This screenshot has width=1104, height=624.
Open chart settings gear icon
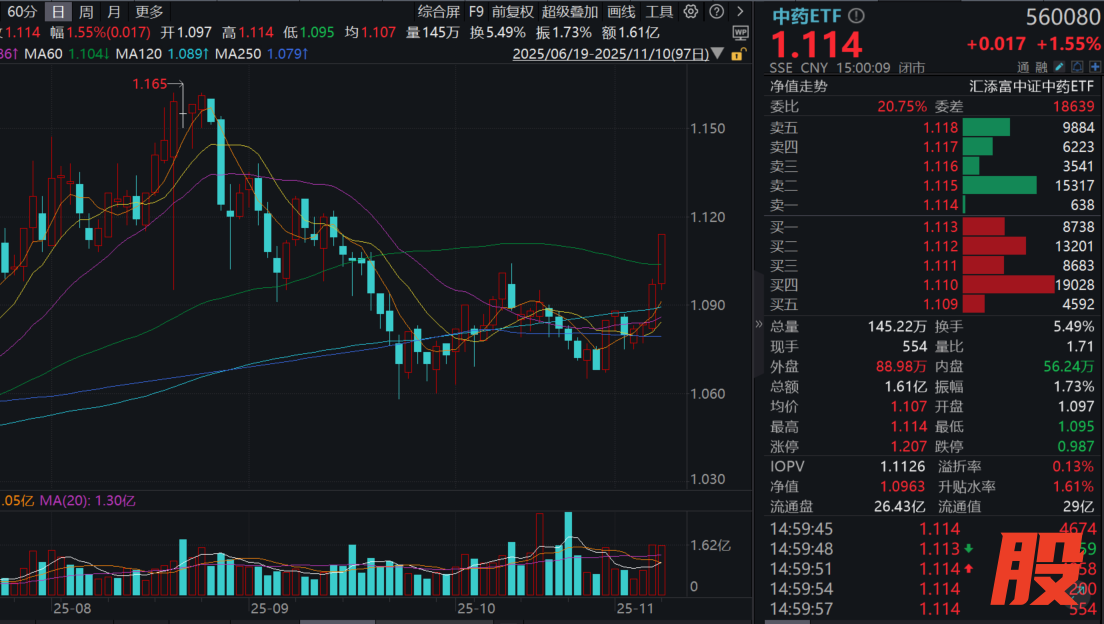click(690, 12)
